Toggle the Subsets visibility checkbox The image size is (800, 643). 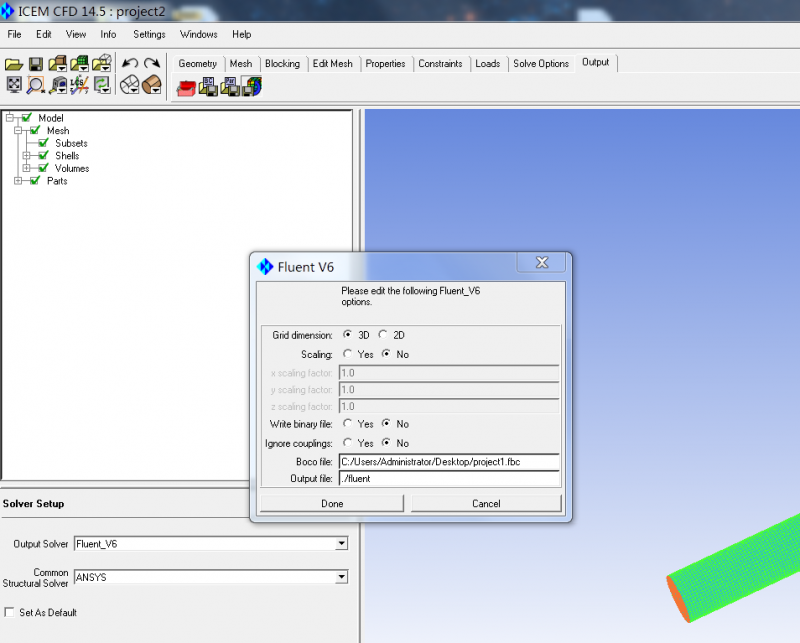pyautogui.click(x=43, y=143)
